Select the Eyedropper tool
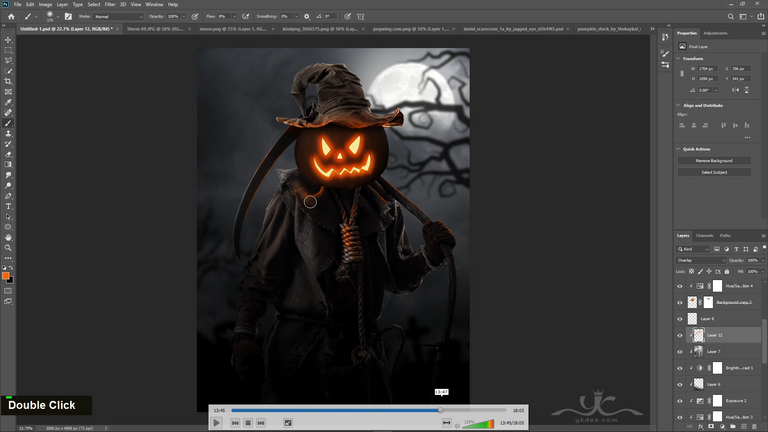The height and width of the screenshot is (432, 768). tap(8, 102)
